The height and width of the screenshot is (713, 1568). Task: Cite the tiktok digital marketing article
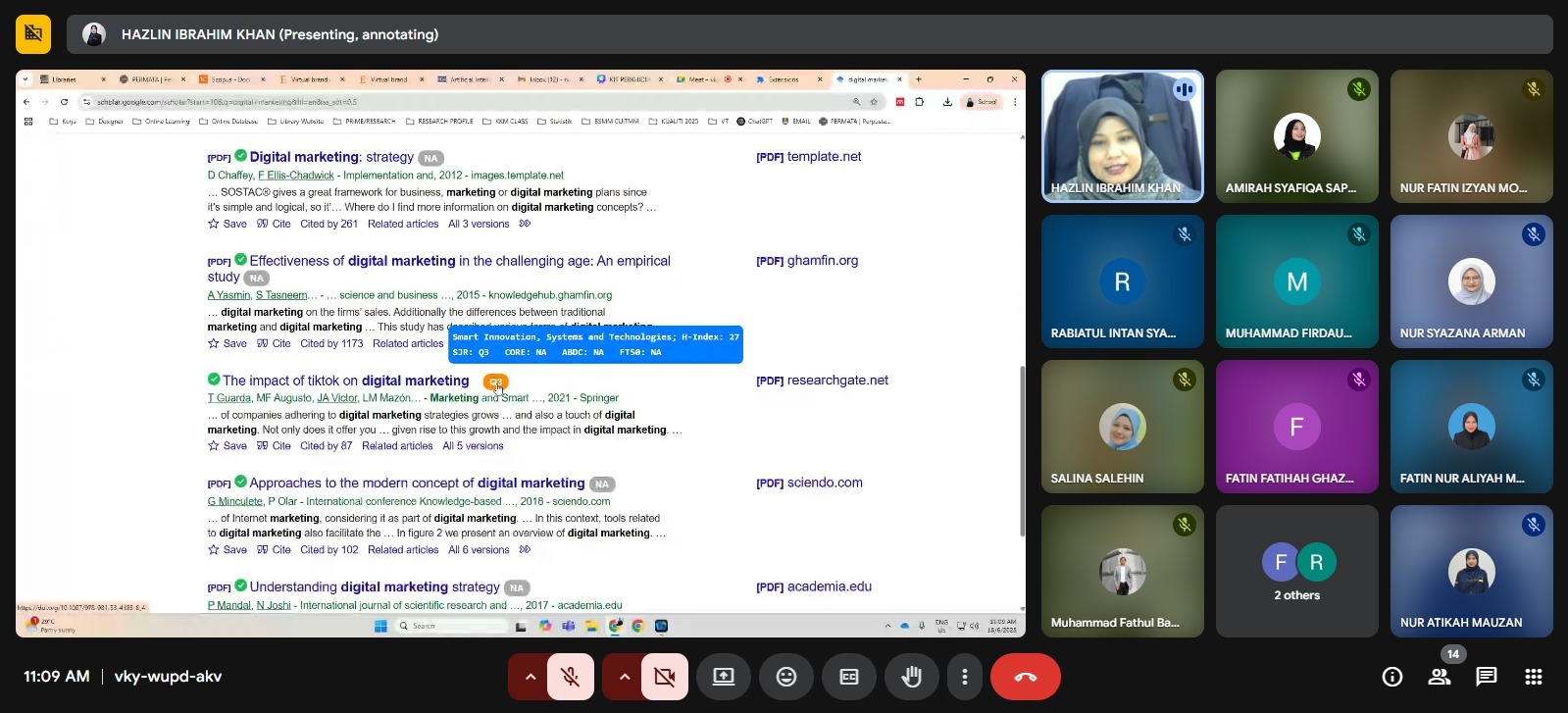coord(274,445)
